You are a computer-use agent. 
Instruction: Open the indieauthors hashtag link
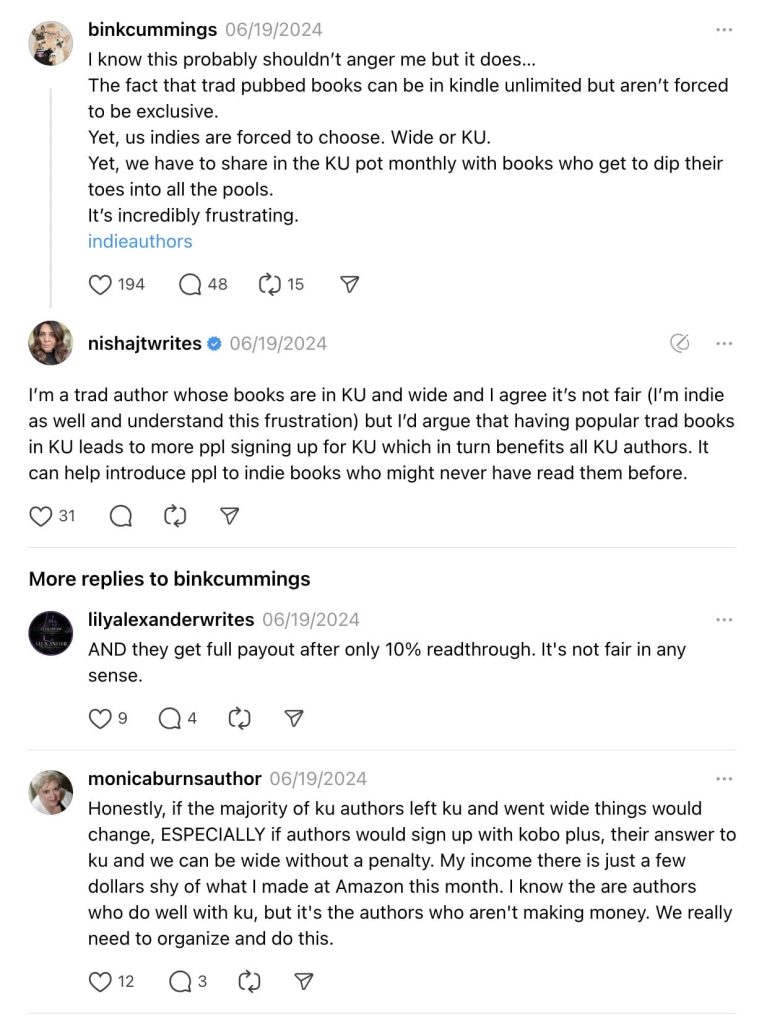[x=140, y=240]
